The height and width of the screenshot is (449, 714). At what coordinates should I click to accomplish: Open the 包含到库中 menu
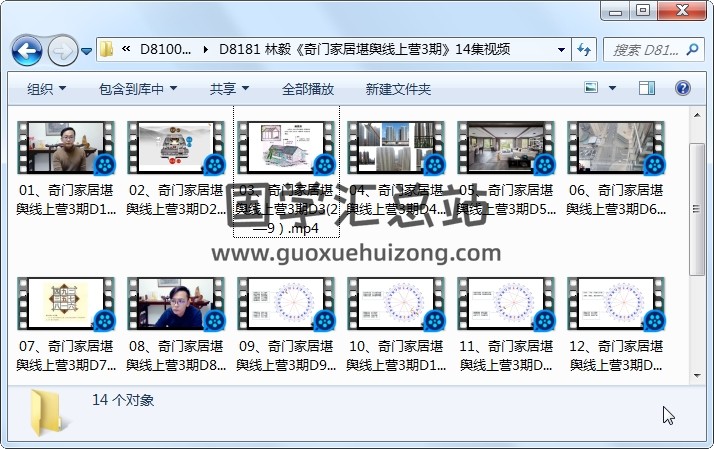pos(138,89)
